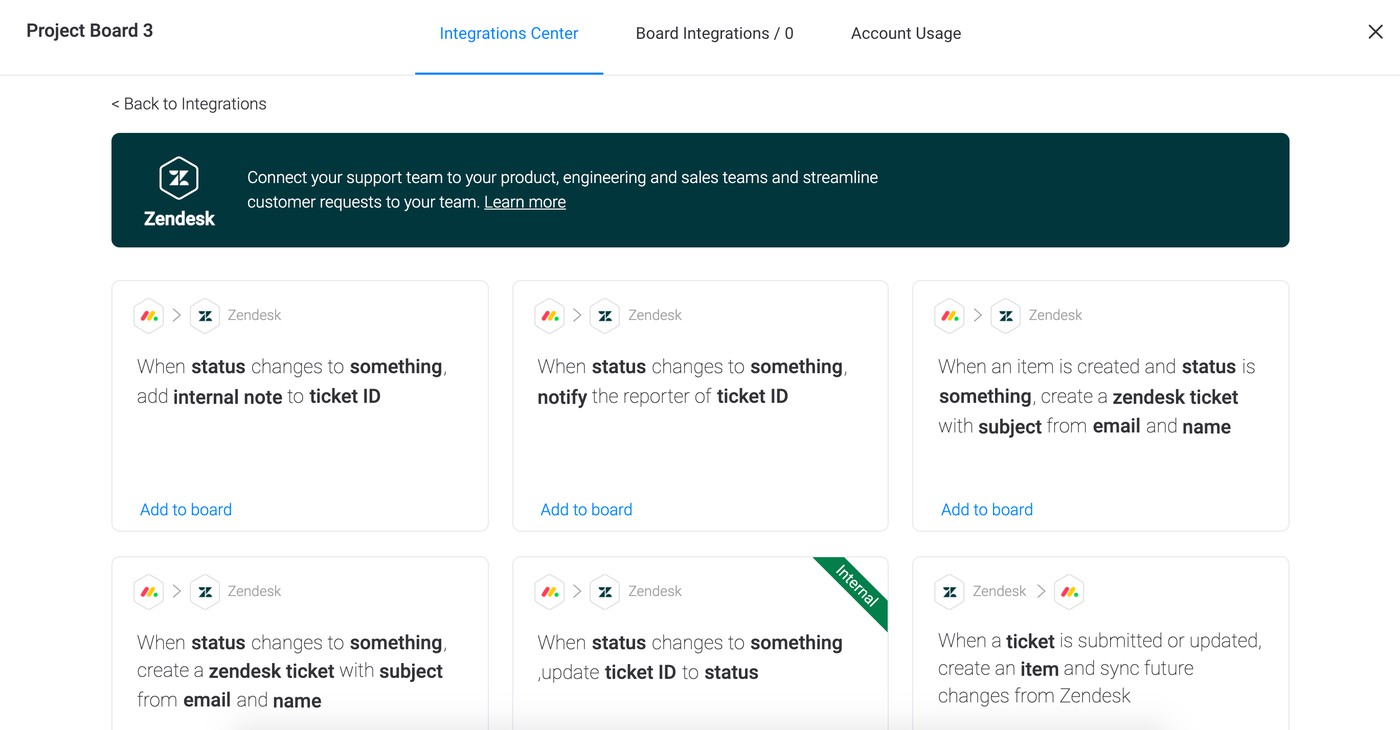Click Zendesk icon in update ticket ID card
This screenshot has height=730, width=1400.
(x=605, y=591)
